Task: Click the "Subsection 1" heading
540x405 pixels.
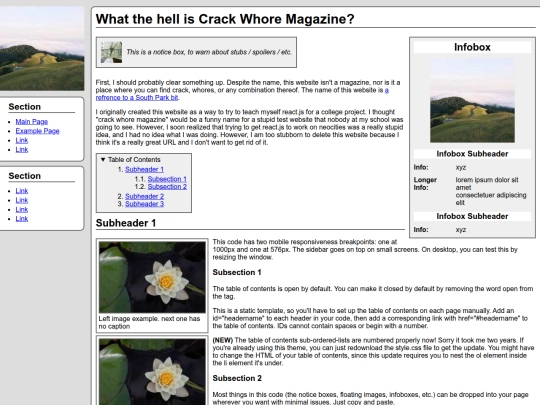Action: coord(237,272)
